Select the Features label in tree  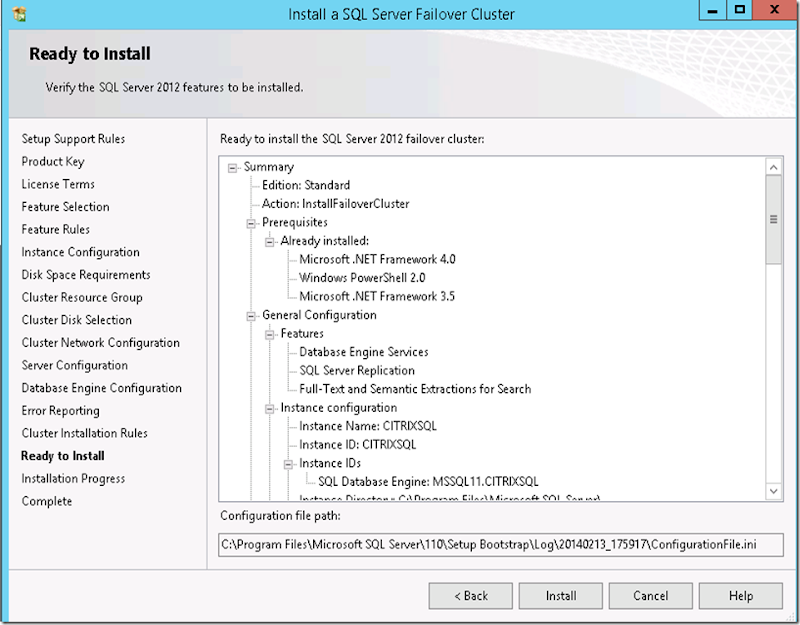(302, 334)
